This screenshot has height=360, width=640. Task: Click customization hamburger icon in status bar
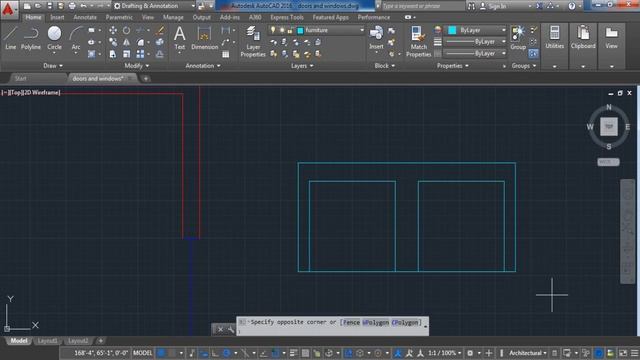coord(634,353)
